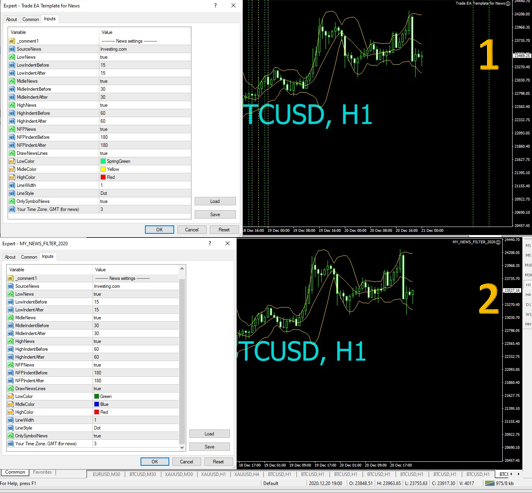Viewport: 532px width, 493px height.
Task: Click Reset in MY_NEWS_FILTER_2020 dialog
Action: 218,461
